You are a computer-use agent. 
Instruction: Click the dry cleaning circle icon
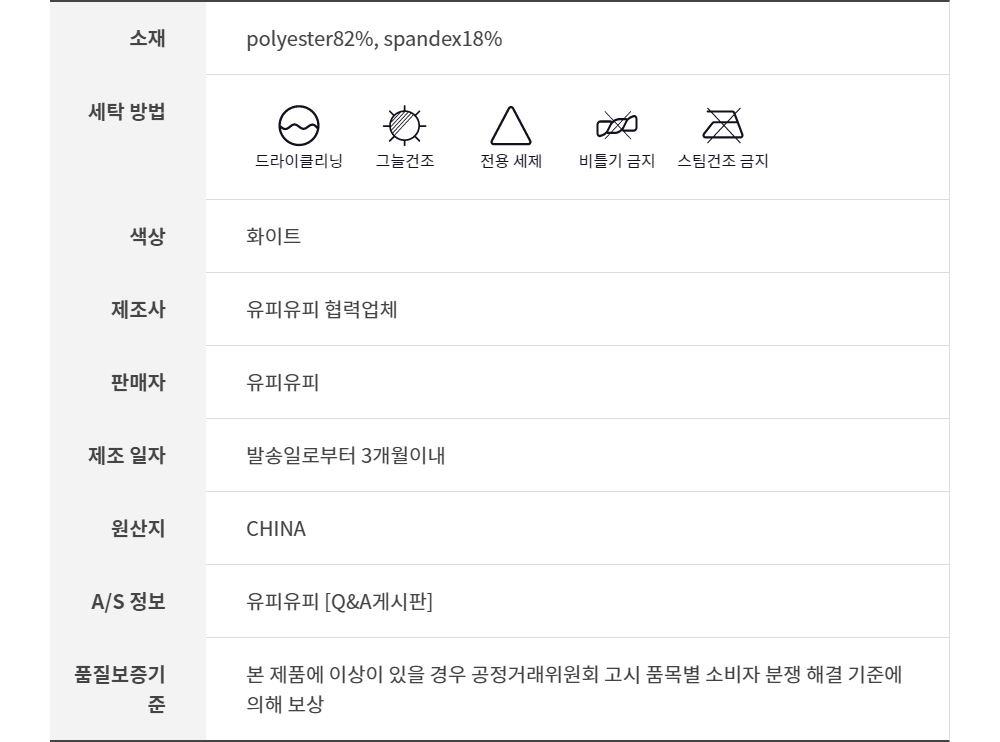(298, 126)
